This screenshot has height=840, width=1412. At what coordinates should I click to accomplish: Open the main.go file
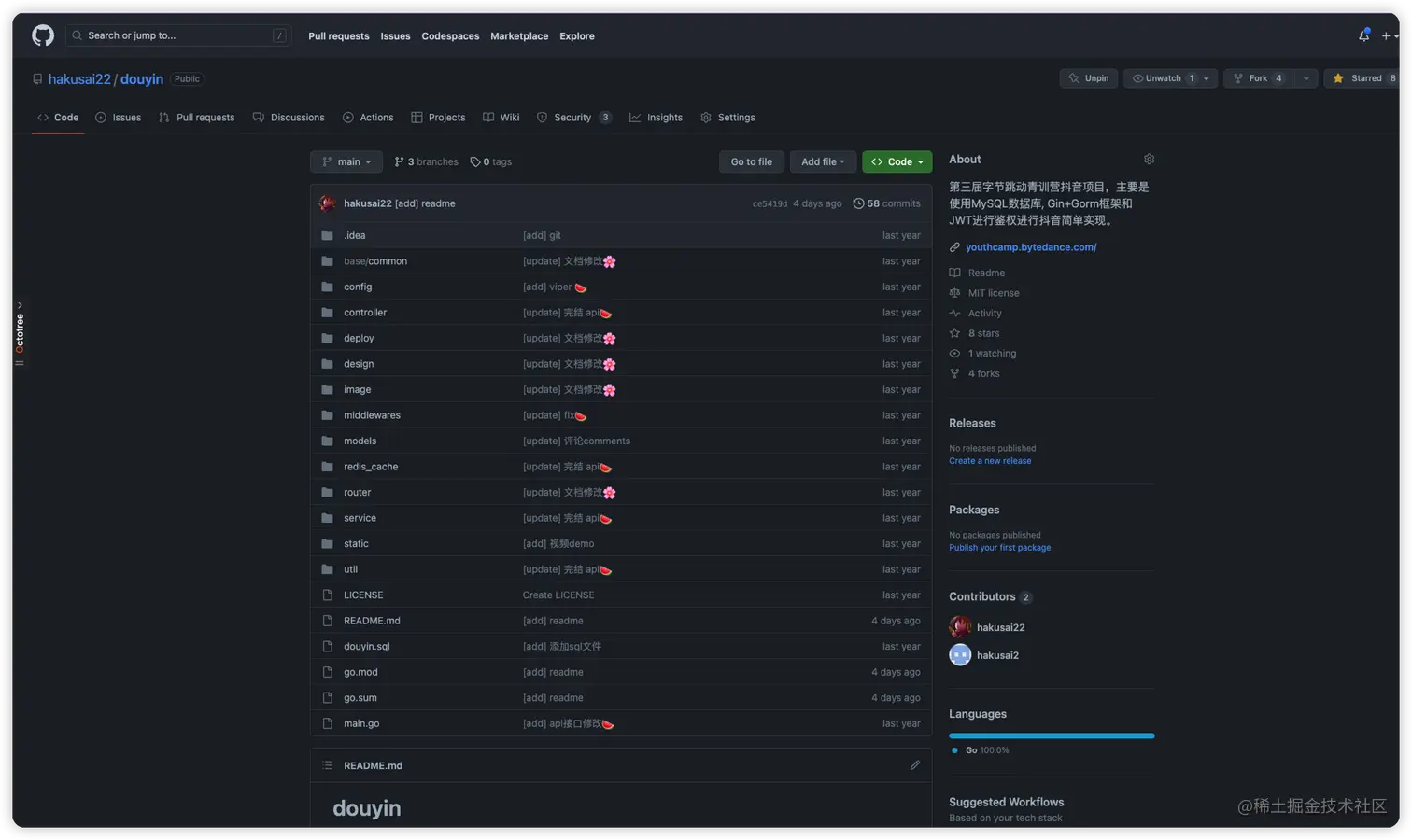[x=361, y=723]
